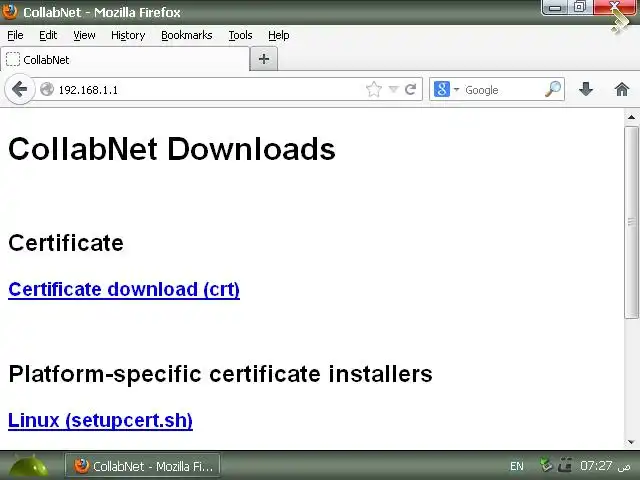Close the Firefox window

click(x=615, y=7)
